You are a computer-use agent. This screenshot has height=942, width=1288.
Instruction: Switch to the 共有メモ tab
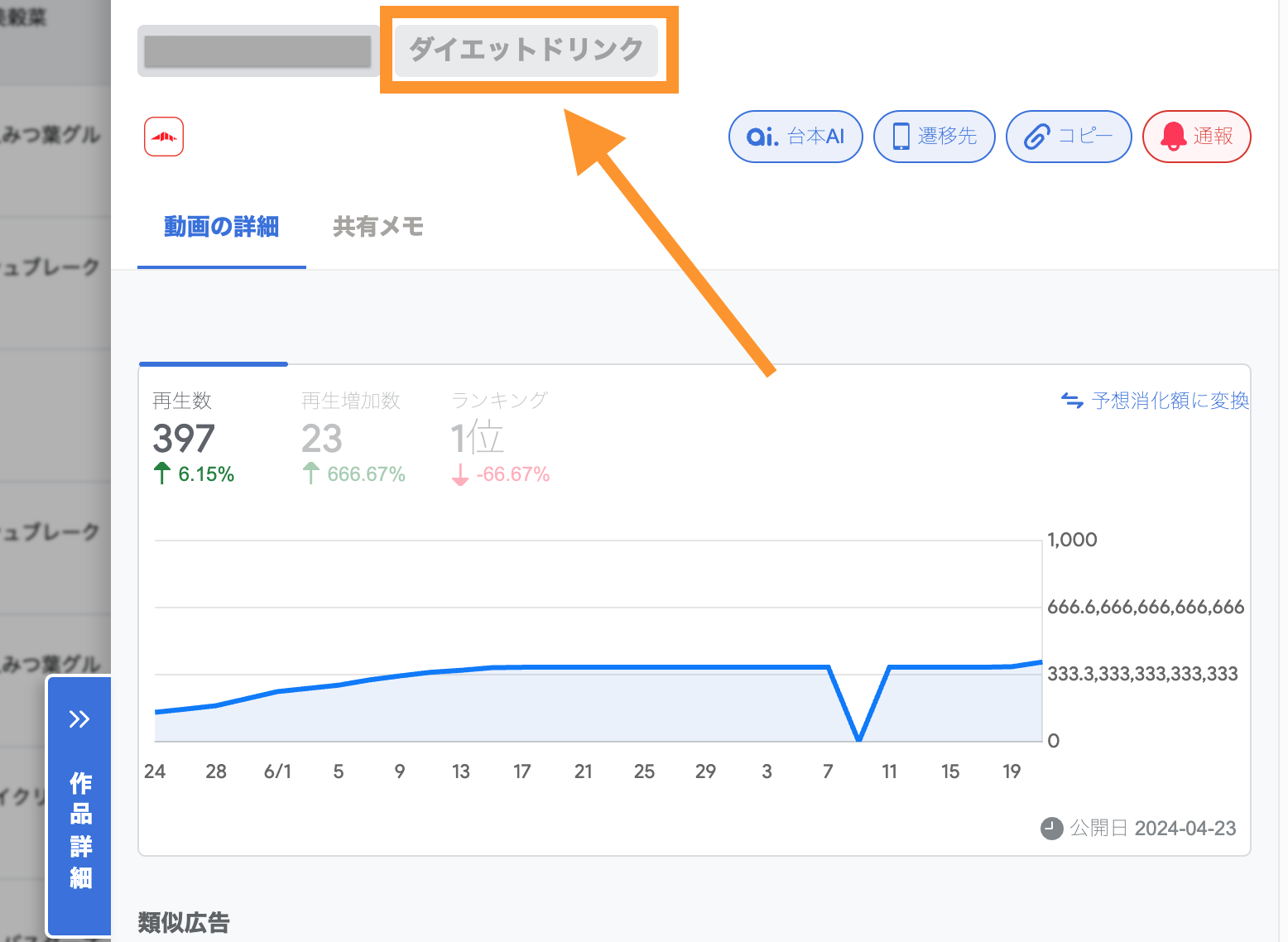pos(378,227)
